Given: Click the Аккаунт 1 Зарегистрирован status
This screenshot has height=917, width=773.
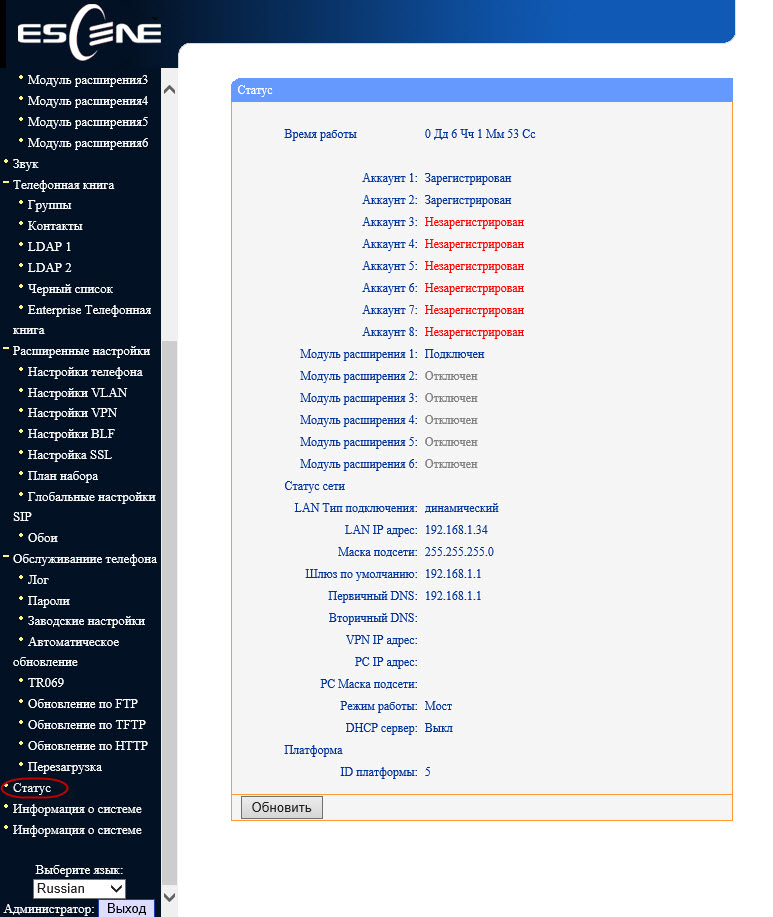Looking at the screenshot, I should tap(468, 178).
